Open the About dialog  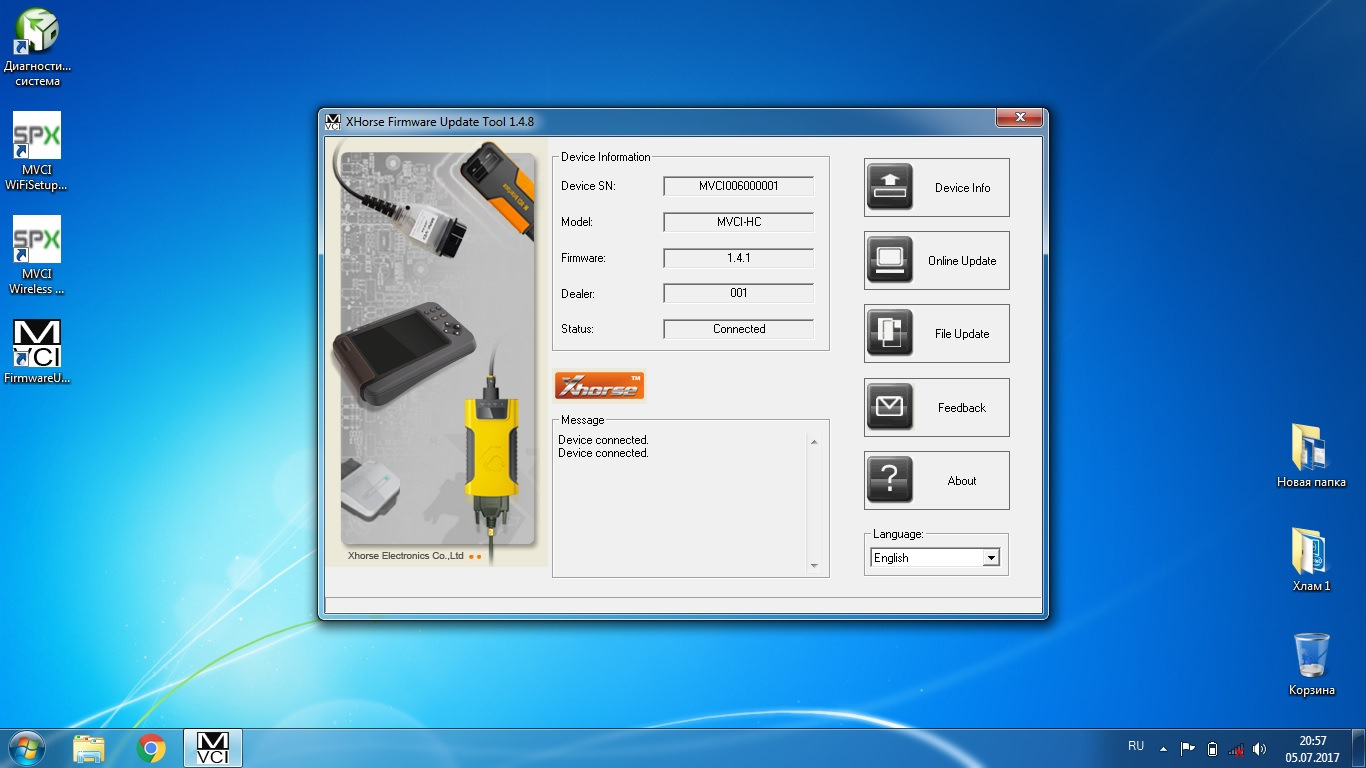click(x=937, y=481)
